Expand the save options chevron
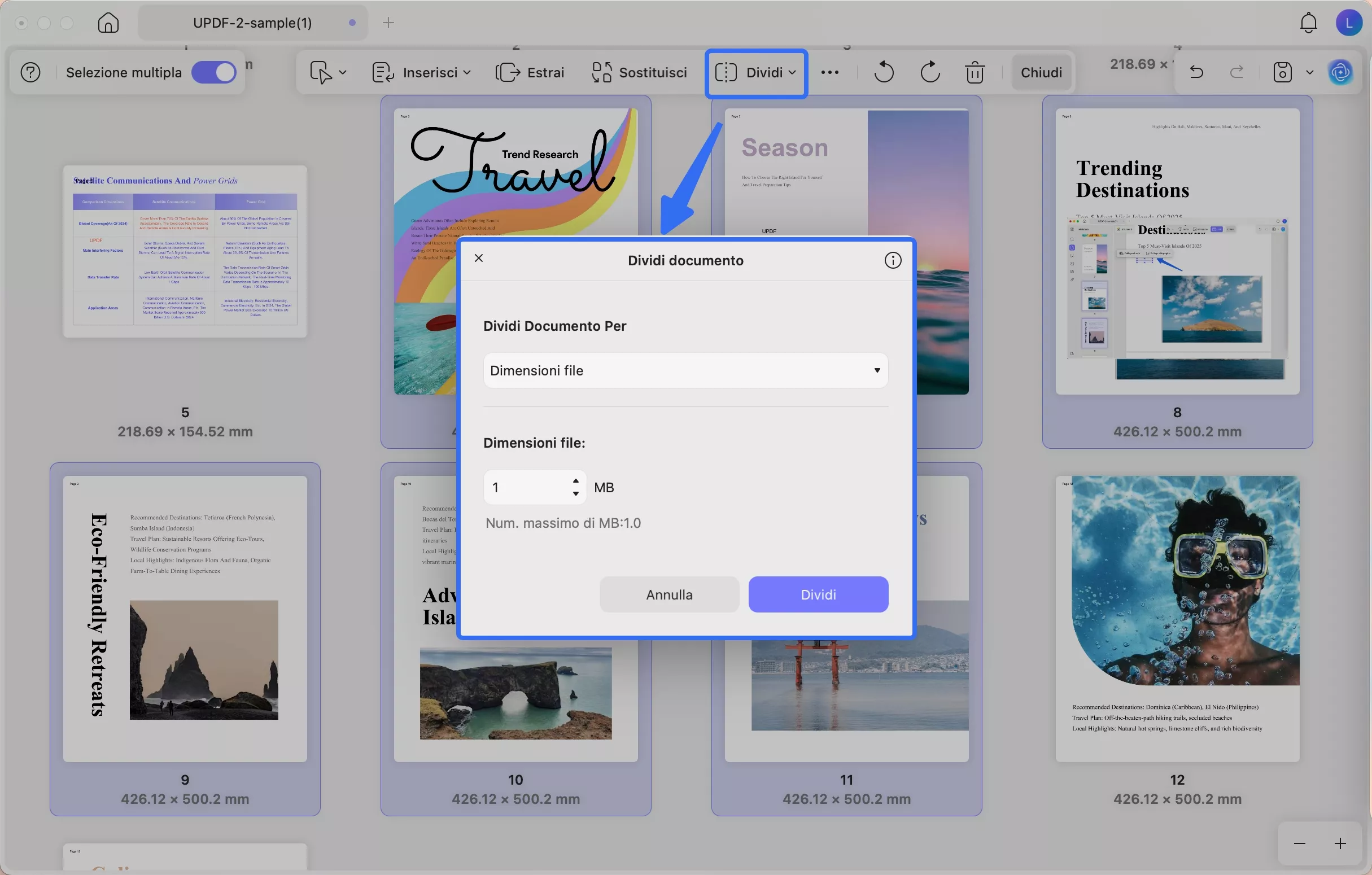 tap(1310, 72)
